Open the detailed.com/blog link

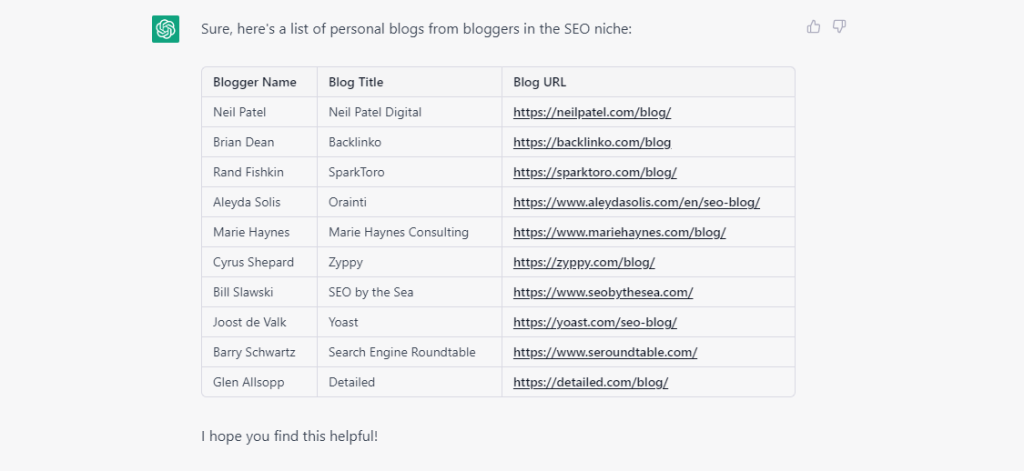[590, 383]
